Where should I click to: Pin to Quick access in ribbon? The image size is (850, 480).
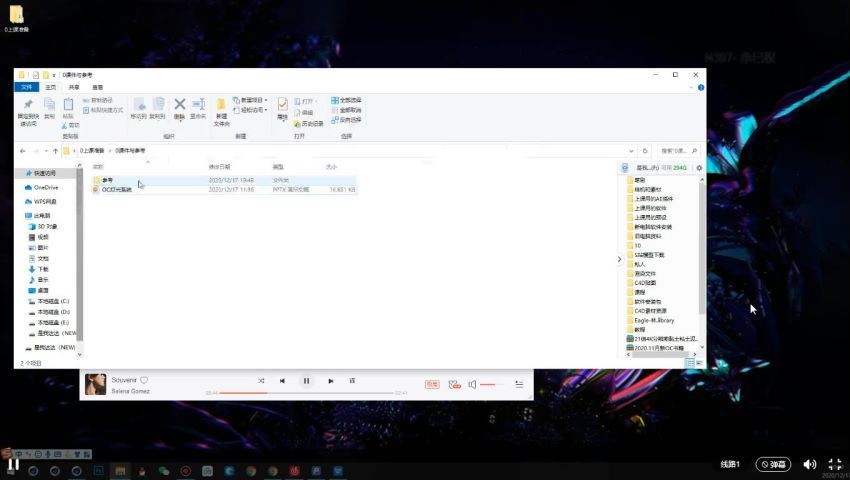[28, 112]
